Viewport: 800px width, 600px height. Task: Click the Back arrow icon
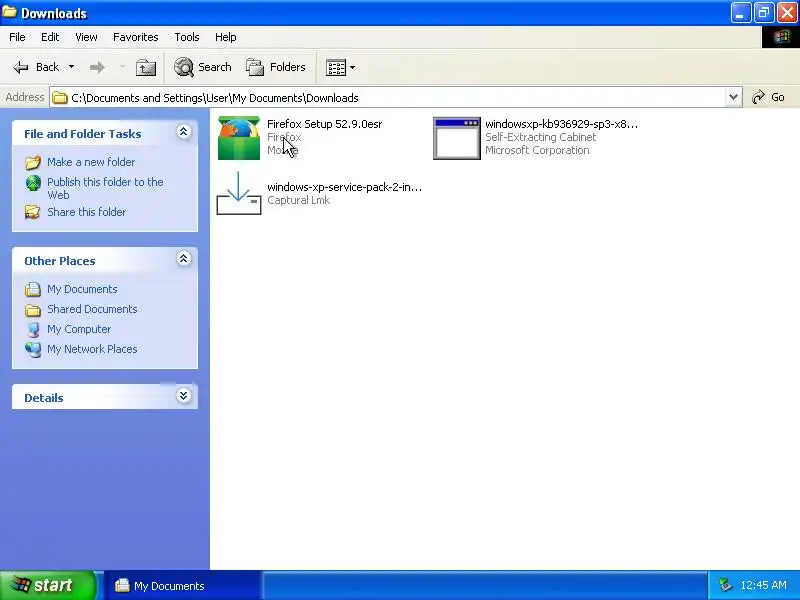click(21, 67)
